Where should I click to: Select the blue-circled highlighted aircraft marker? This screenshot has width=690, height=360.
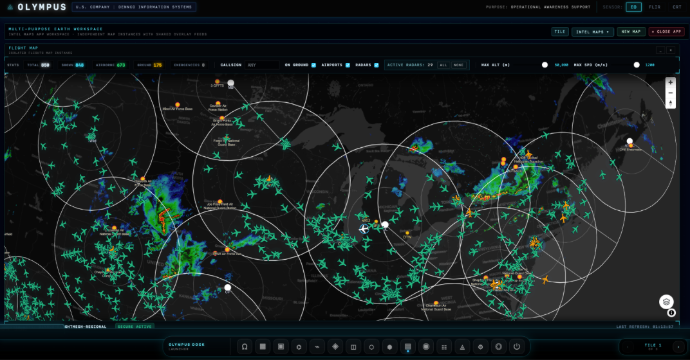[x=363, y=229]
